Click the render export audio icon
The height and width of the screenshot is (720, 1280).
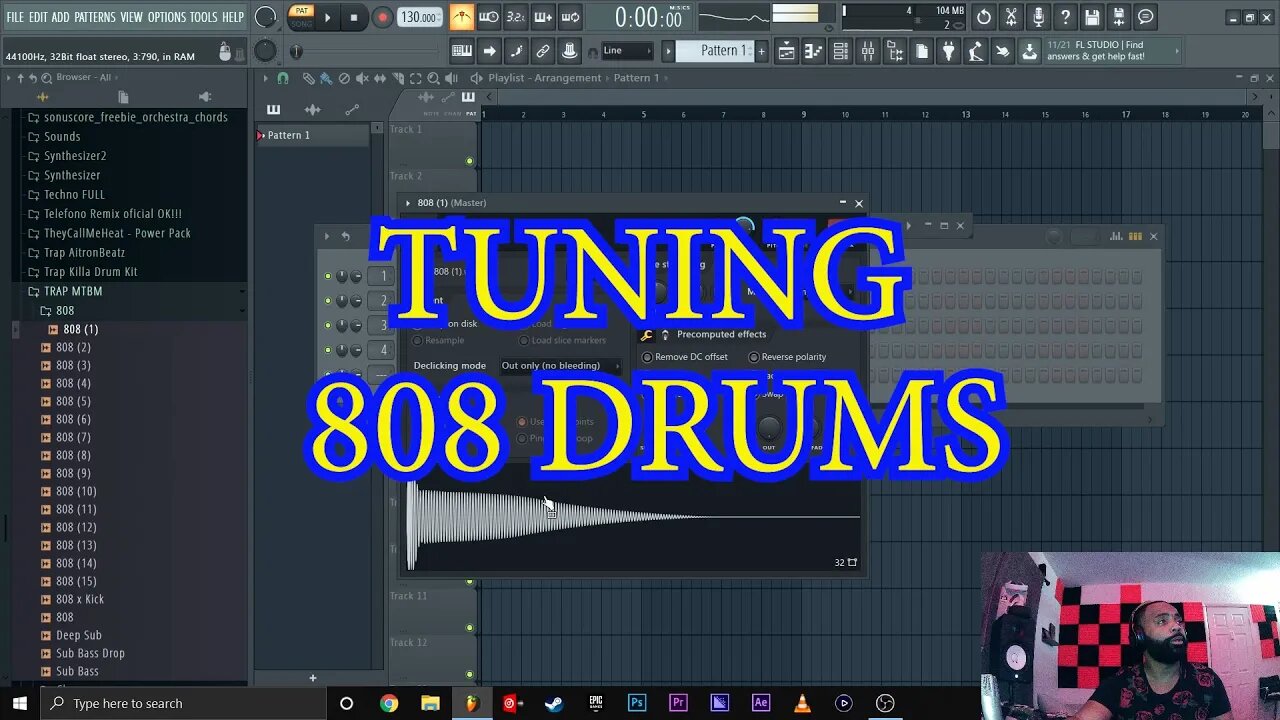(1119, 17)
